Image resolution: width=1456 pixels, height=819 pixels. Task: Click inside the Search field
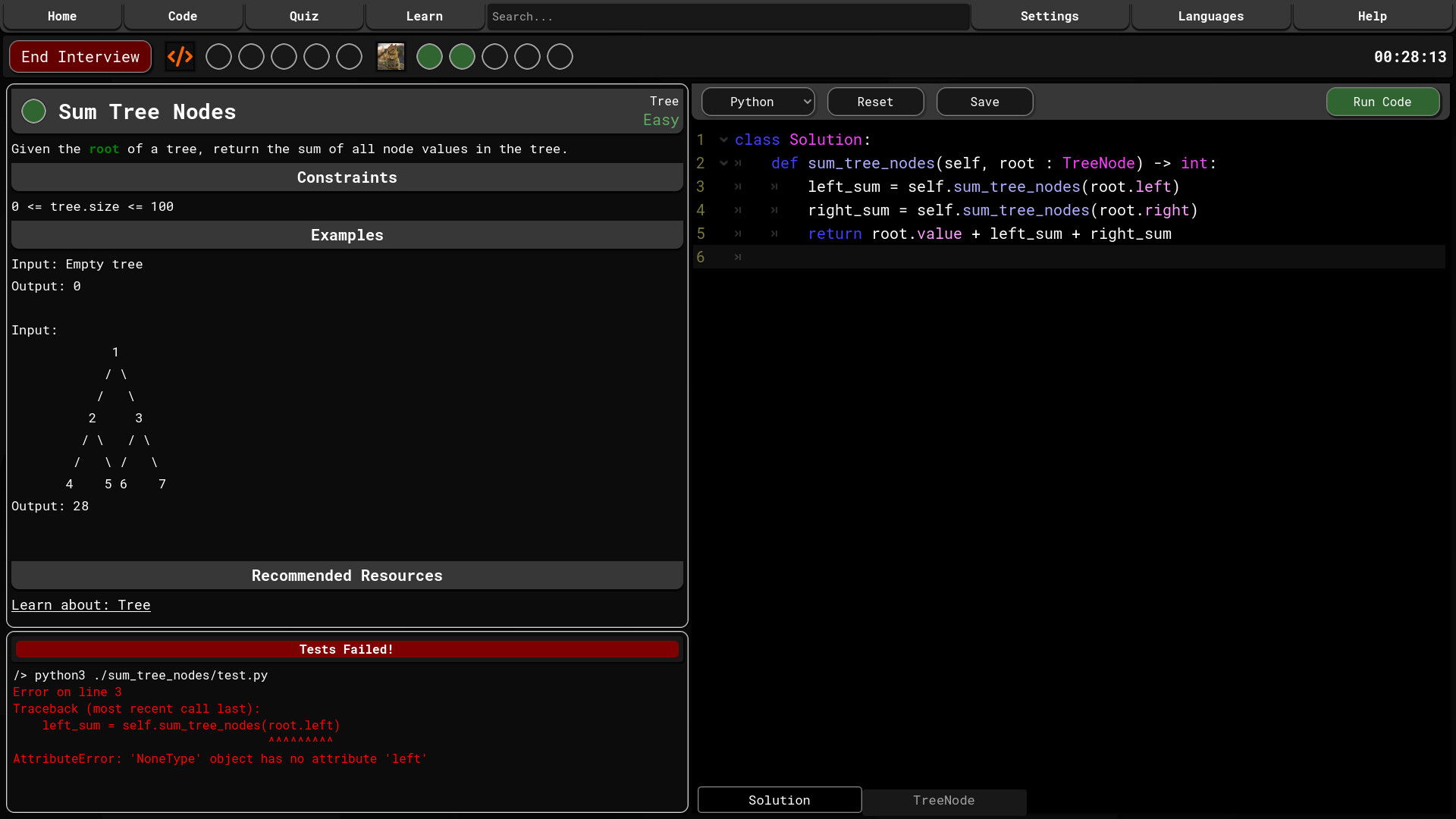(x=727, y=16)
